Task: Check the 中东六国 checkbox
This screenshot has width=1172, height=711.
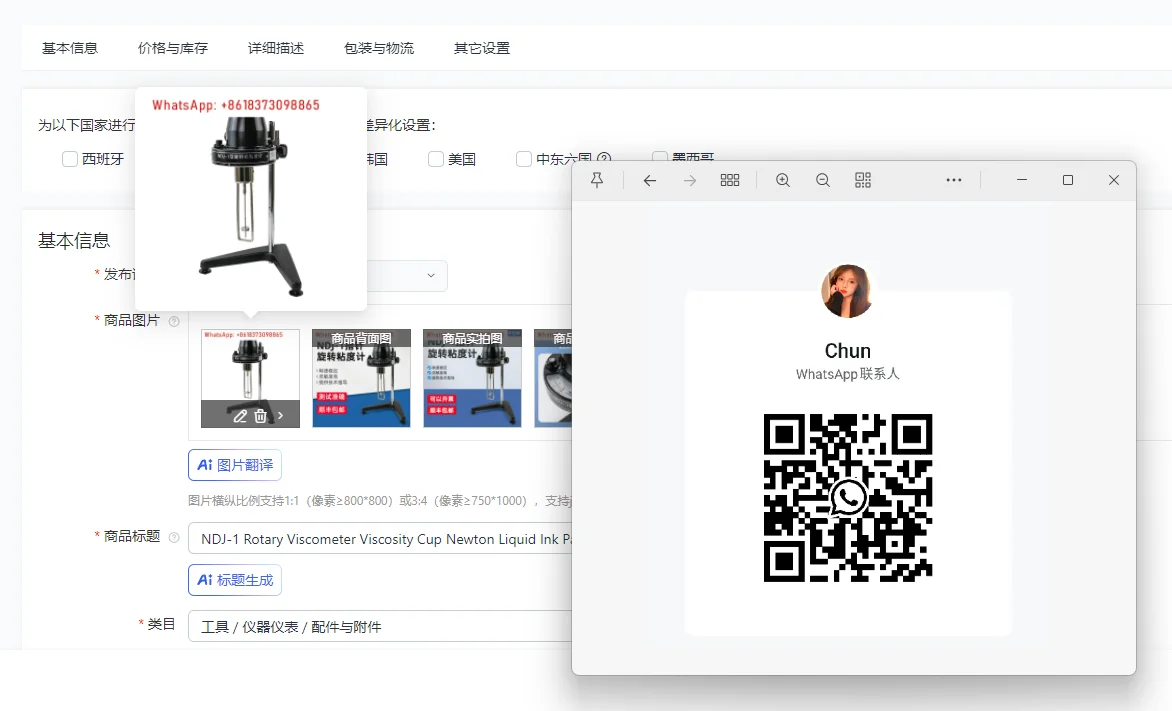Action: (x=524, y=159)
